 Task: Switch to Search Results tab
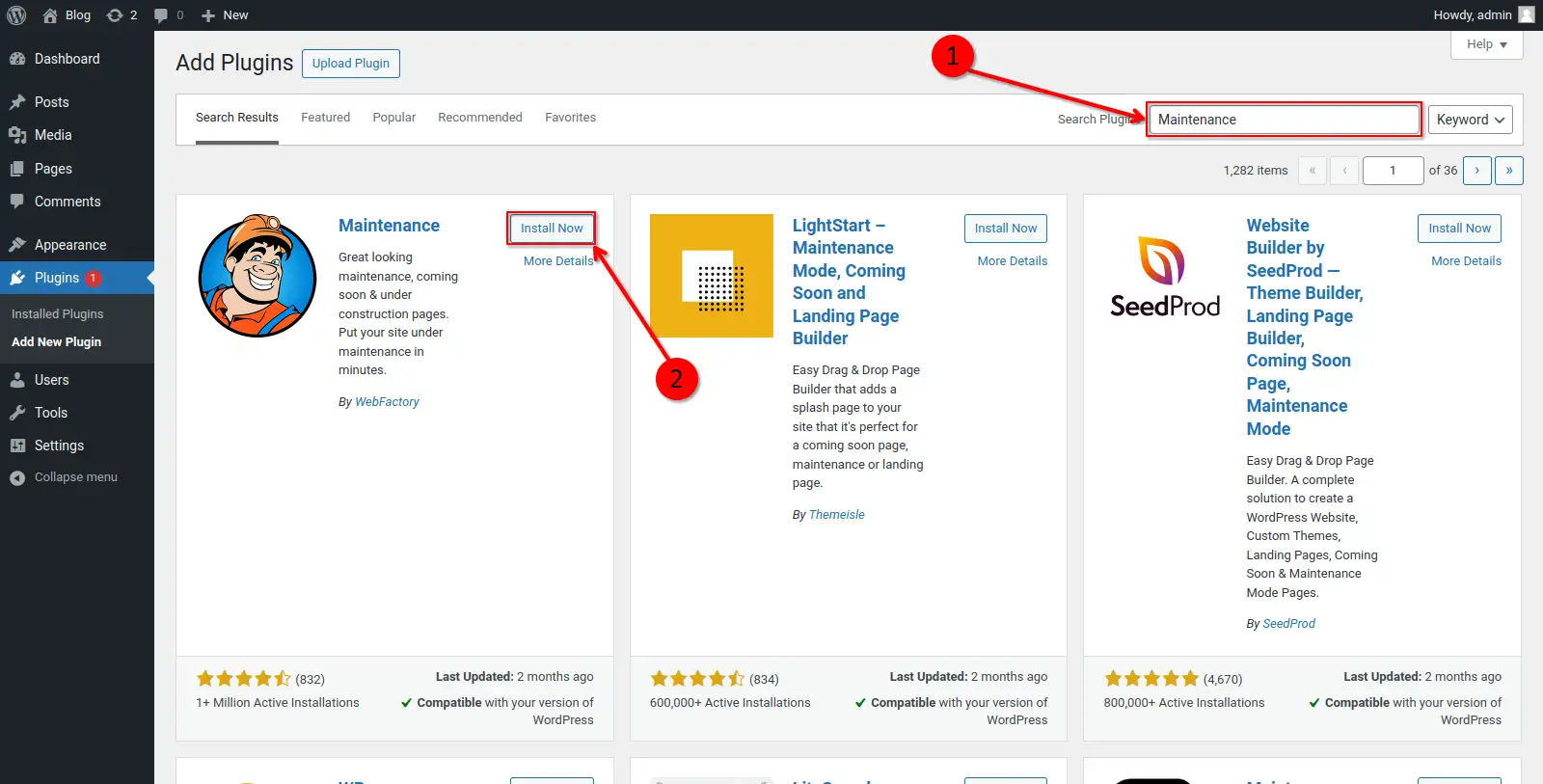click(237, 118)
